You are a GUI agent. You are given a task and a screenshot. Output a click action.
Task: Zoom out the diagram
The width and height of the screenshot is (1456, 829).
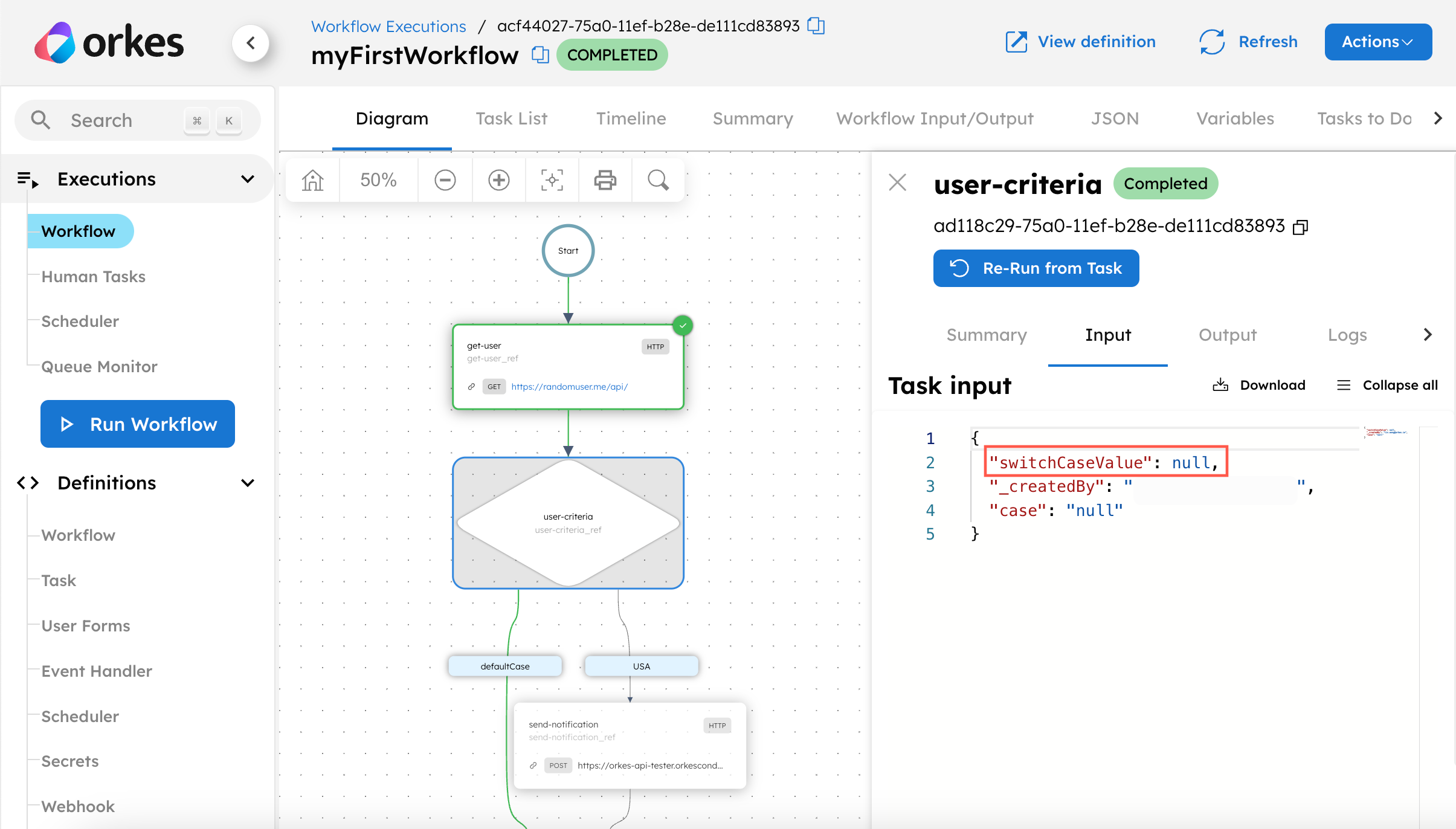point(445,180)
